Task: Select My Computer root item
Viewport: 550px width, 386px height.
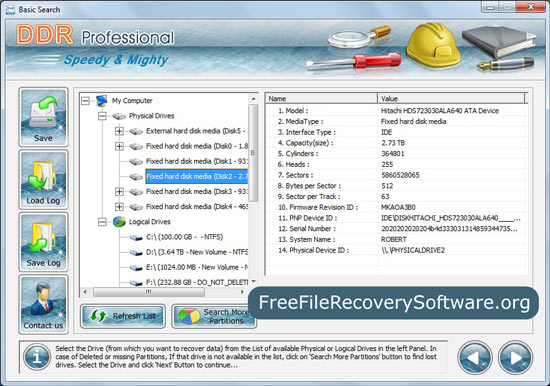Action: coord(132,101)
